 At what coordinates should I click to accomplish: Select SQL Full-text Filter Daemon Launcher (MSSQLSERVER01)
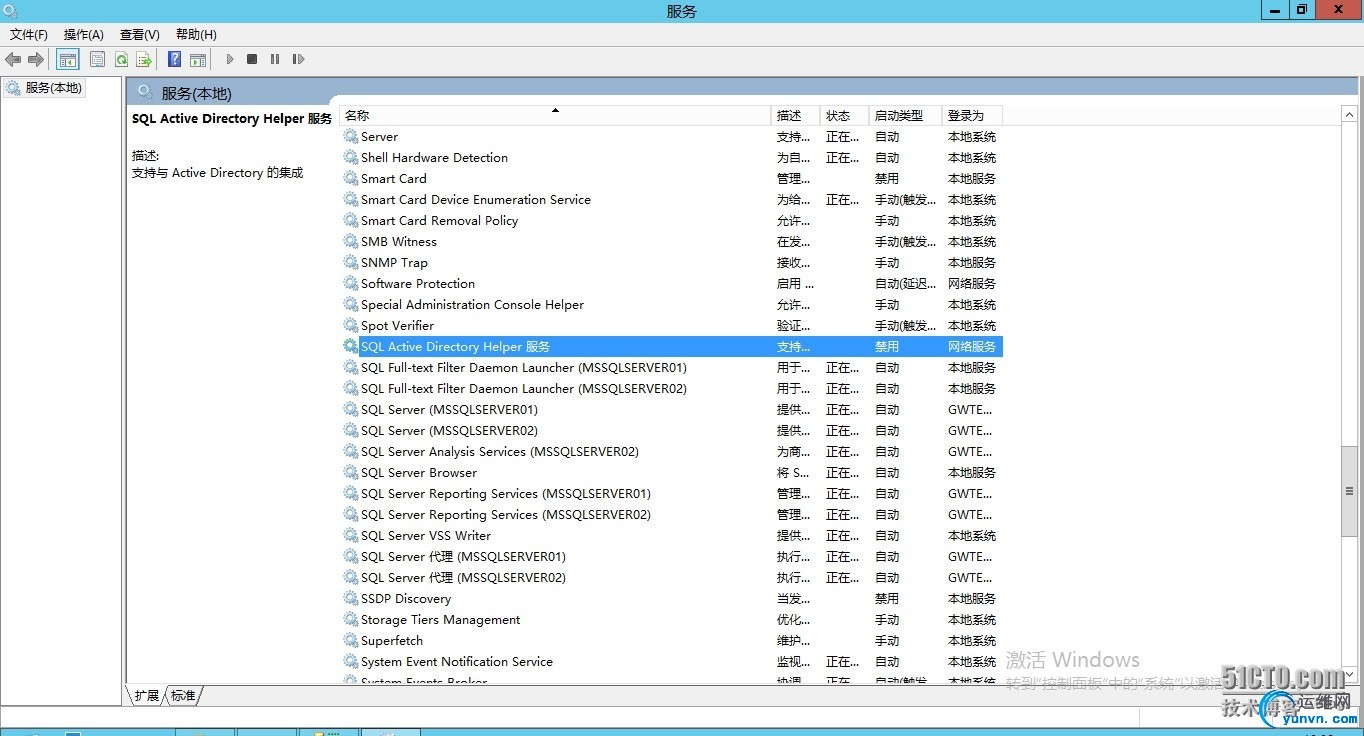click(x=671, y=368)
